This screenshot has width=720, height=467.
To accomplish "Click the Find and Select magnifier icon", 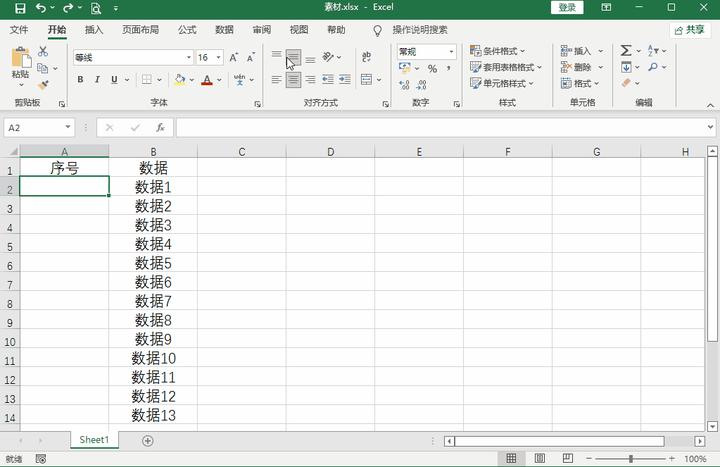I will (x=652, y=67).
